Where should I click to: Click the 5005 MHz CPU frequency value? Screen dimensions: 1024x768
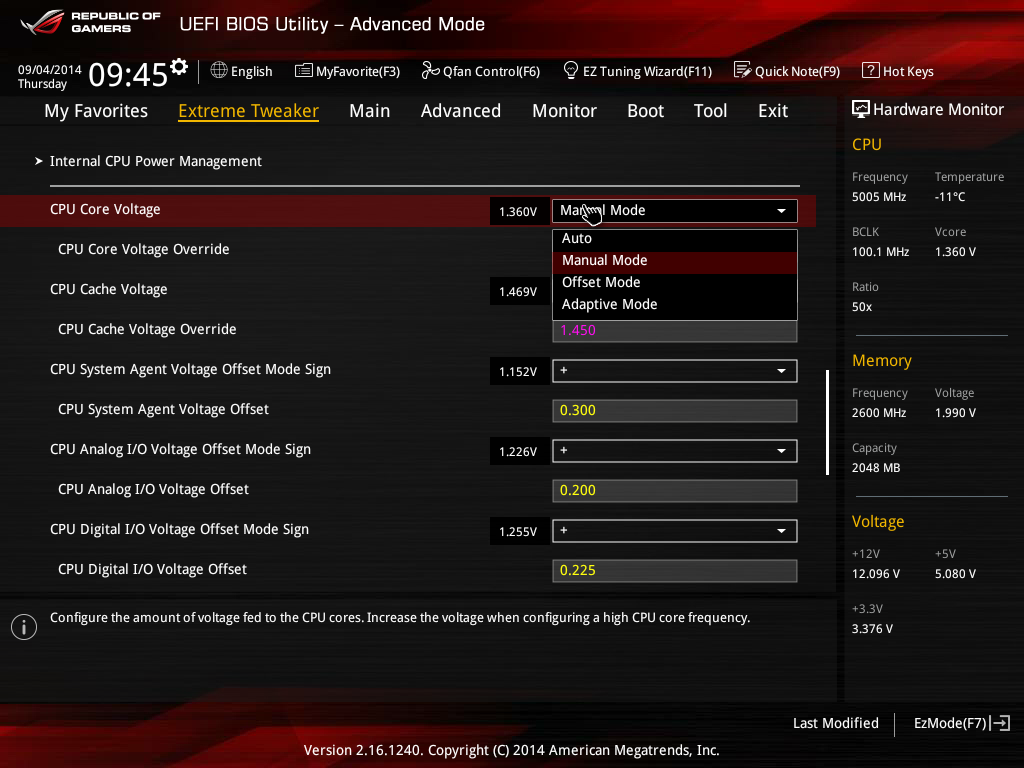pyautogui.click(x=879, y=197)
